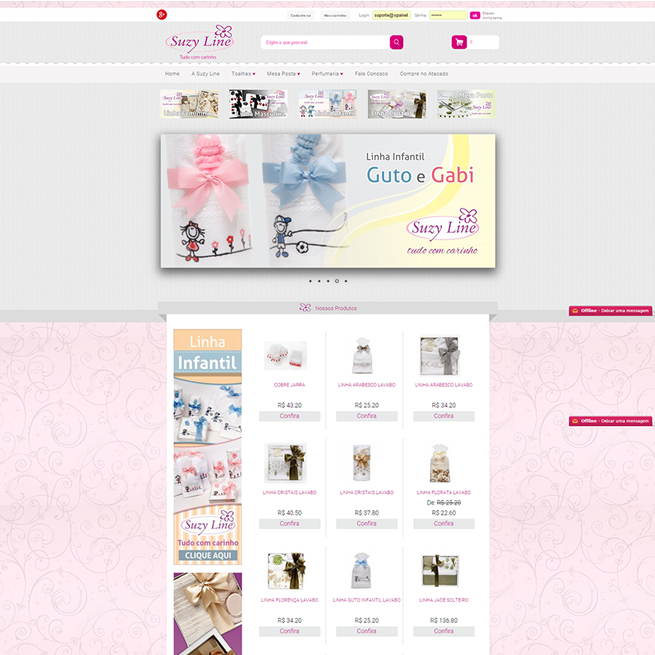Viewport: 655px width, 655px height.
Task: Open the Compre no Atacado menu item
Action: click(x=424, y=74)
